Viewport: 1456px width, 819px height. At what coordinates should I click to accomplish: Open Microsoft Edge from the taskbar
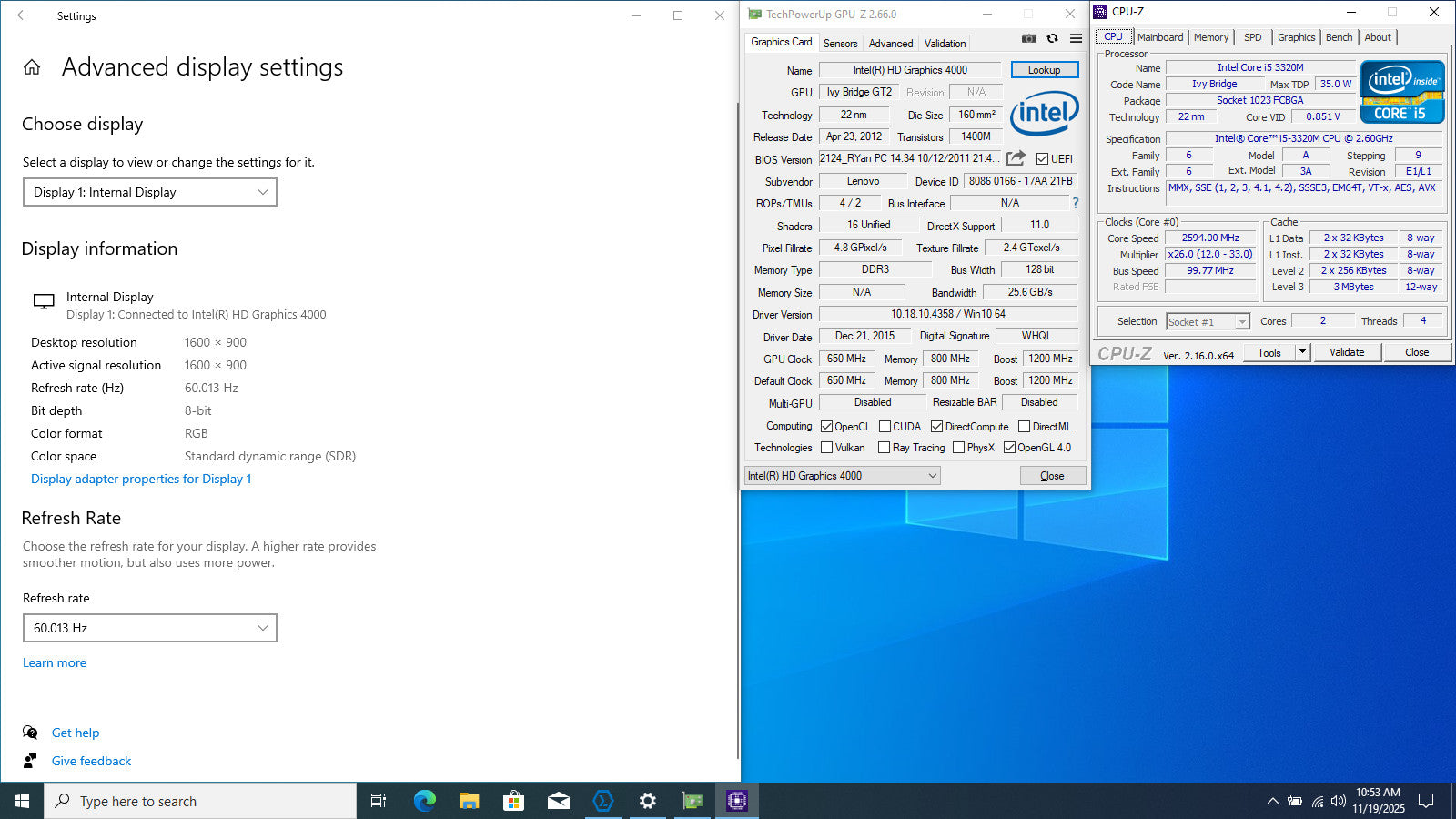click(424, 801)
